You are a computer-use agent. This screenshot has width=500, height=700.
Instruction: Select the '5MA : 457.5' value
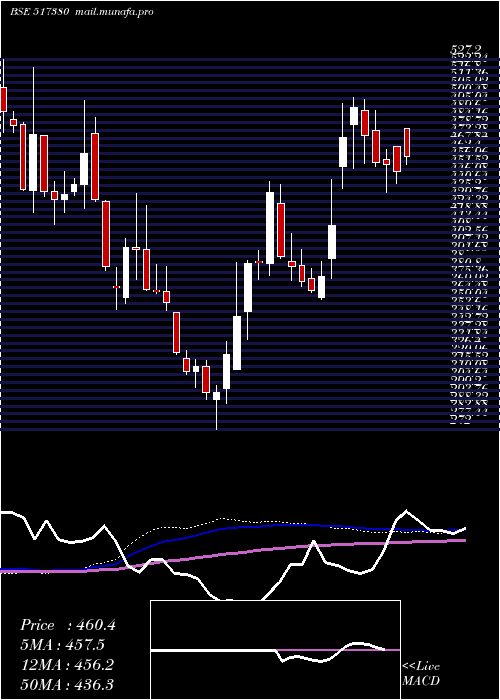point(64,645)
